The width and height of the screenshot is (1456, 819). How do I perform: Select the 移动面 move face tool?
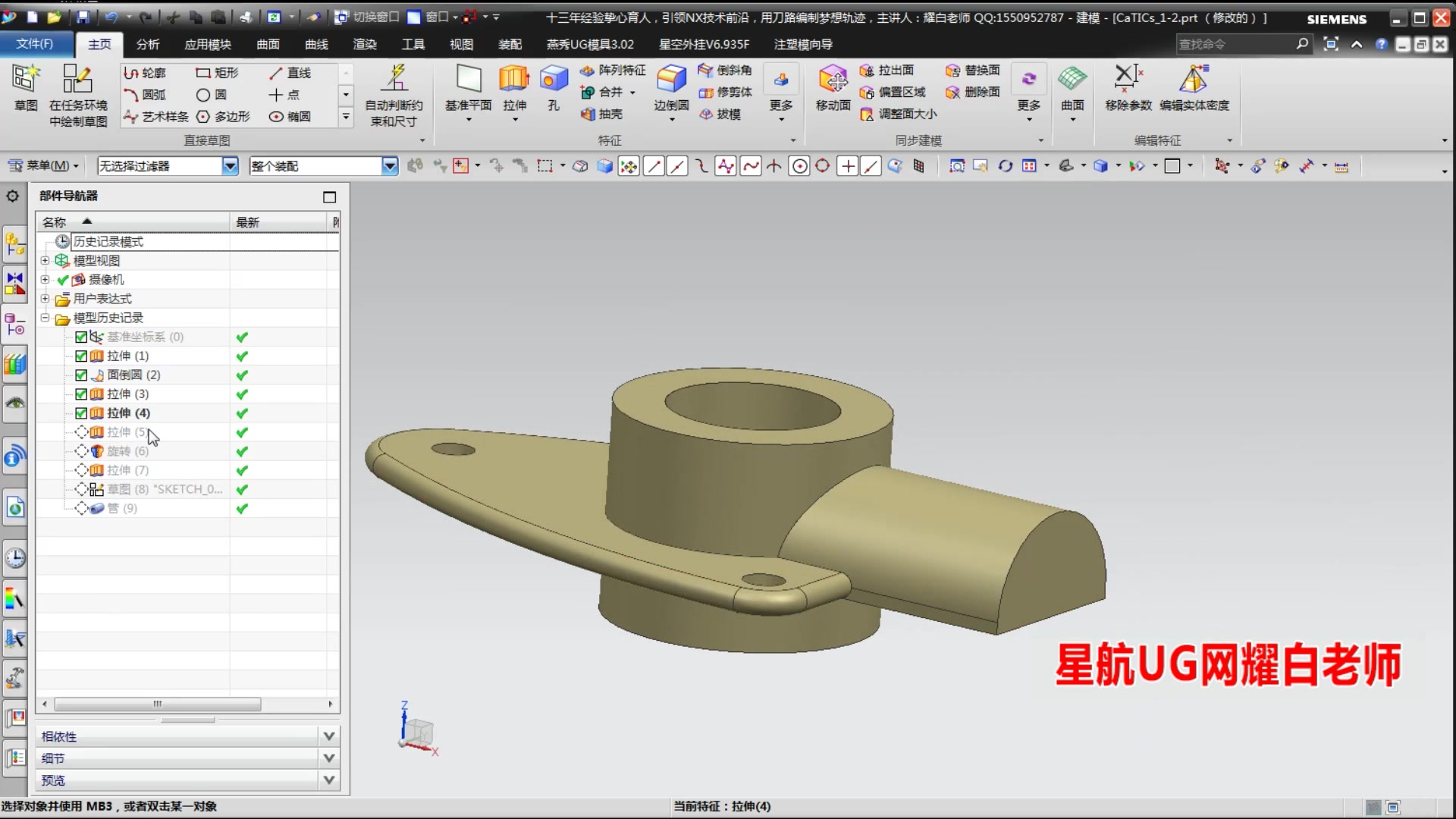pos(833,80)
